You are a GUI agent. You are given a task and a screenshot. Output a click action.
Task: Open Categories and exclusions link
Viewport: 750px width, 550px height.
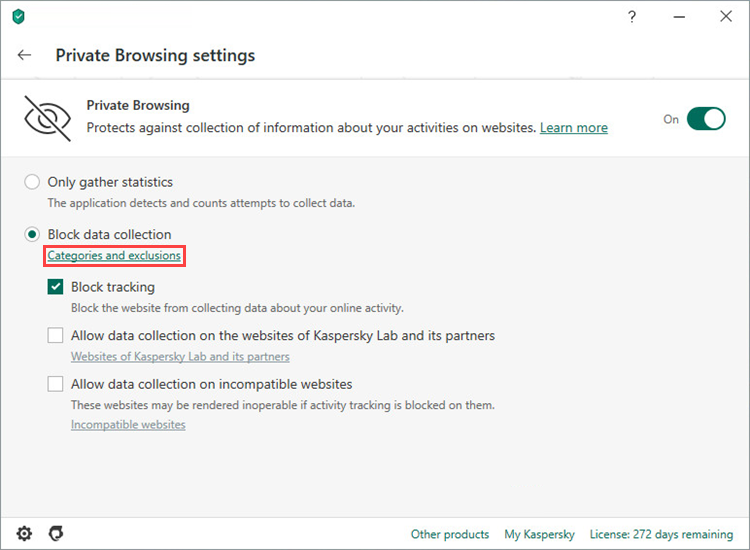[x=114, y=255]
